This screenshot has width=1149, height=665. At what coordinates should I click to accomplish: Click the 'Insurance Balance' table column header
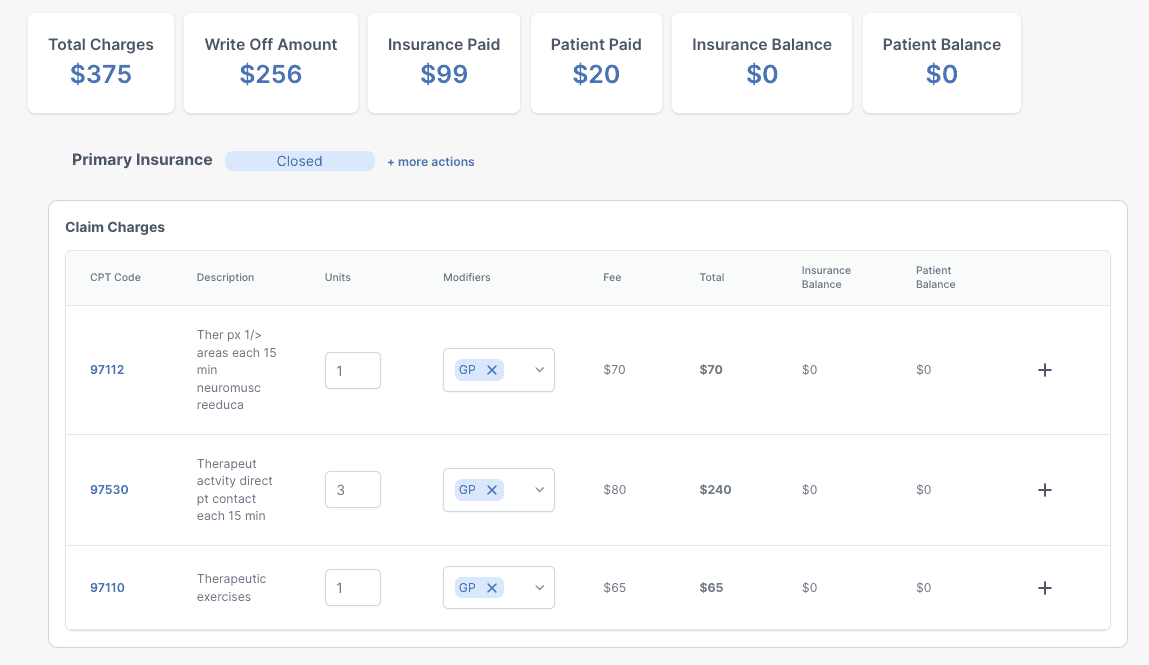coord(826,278)
